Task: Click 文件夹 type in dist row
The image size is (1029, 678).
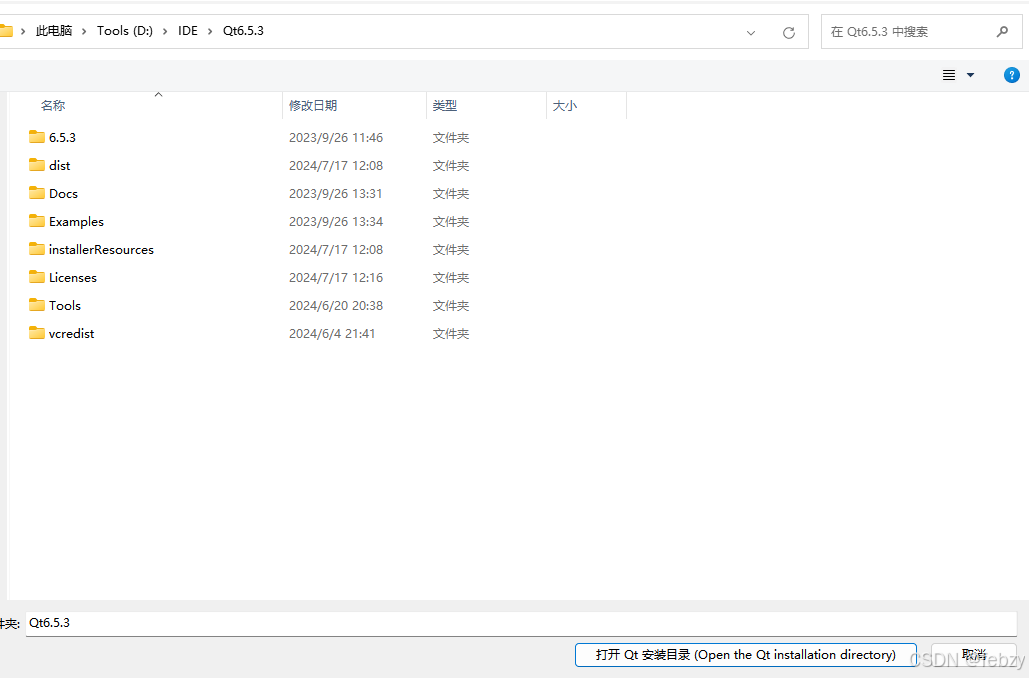Action: coord(451,165)
